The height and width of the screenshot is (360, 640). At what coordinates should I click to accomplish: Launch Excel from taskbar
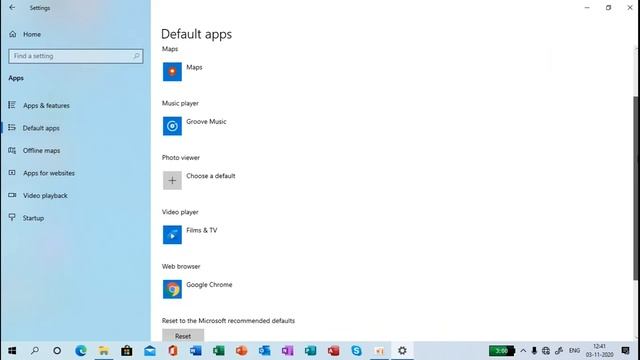(218, 351)
